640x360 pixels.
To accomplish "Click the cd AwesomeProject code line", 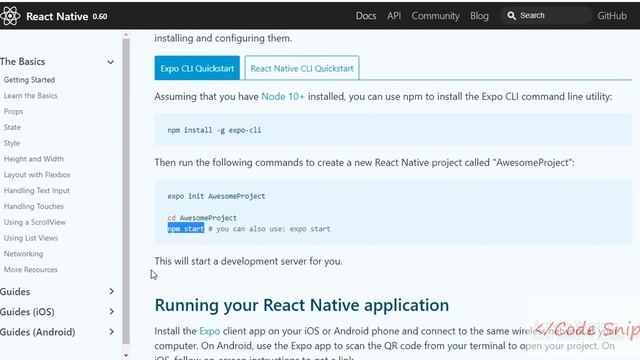I will click(x=202, y=218).
